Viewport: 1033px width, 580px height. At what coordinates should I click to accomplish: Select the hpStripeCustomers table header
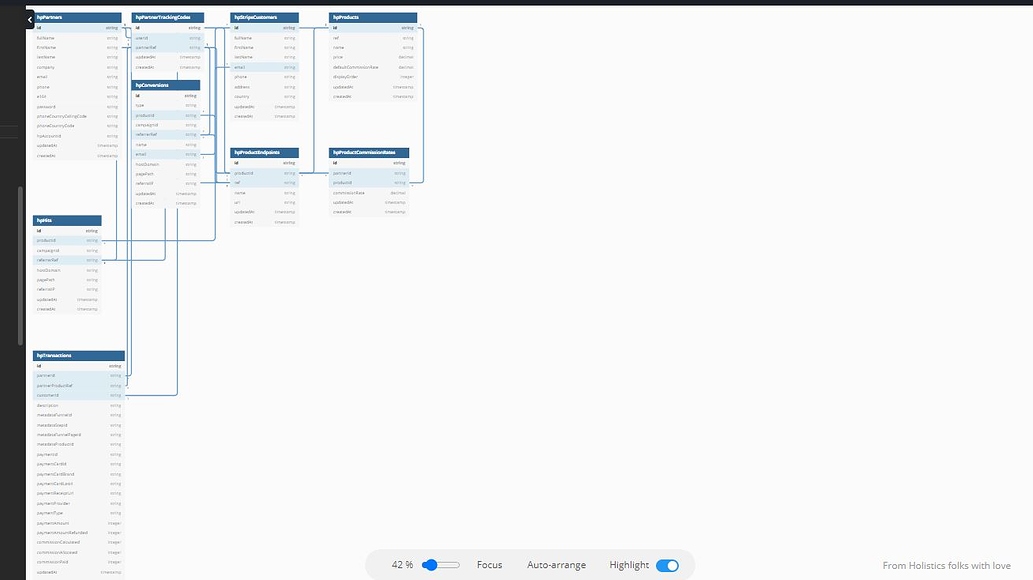click(x=263, y=17)
